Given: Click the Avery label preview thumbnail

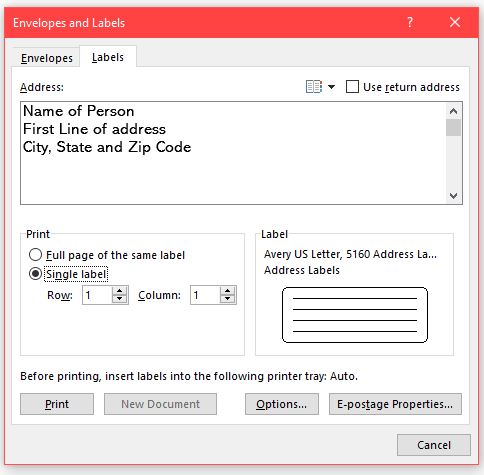Looking at the screenshot, I should point(355,315).
